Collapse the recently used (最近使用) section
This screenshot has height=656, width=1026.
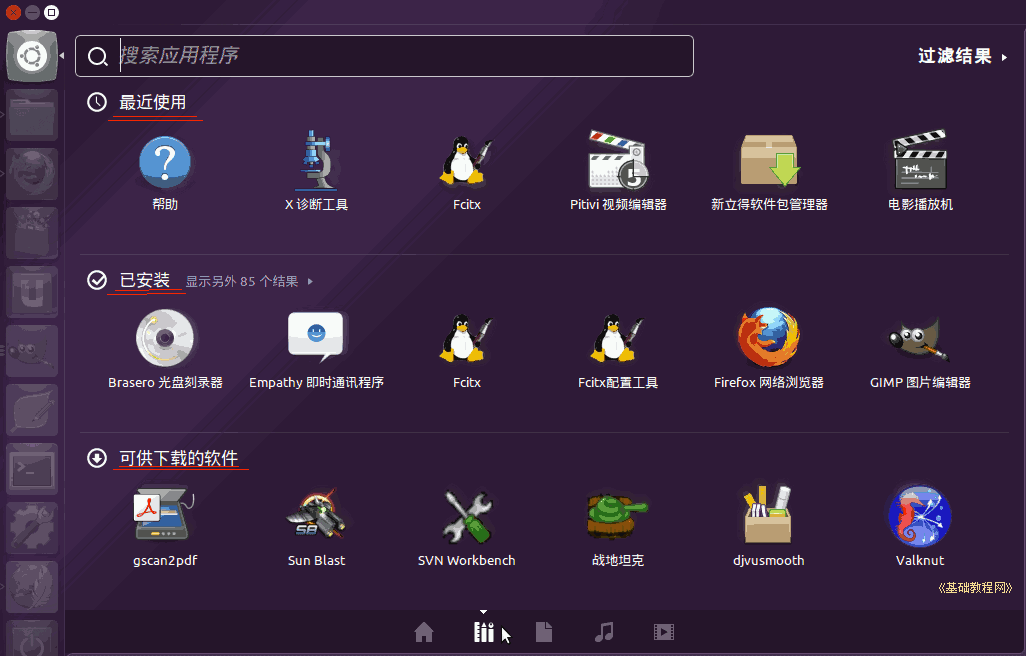[x=152, y=102]
